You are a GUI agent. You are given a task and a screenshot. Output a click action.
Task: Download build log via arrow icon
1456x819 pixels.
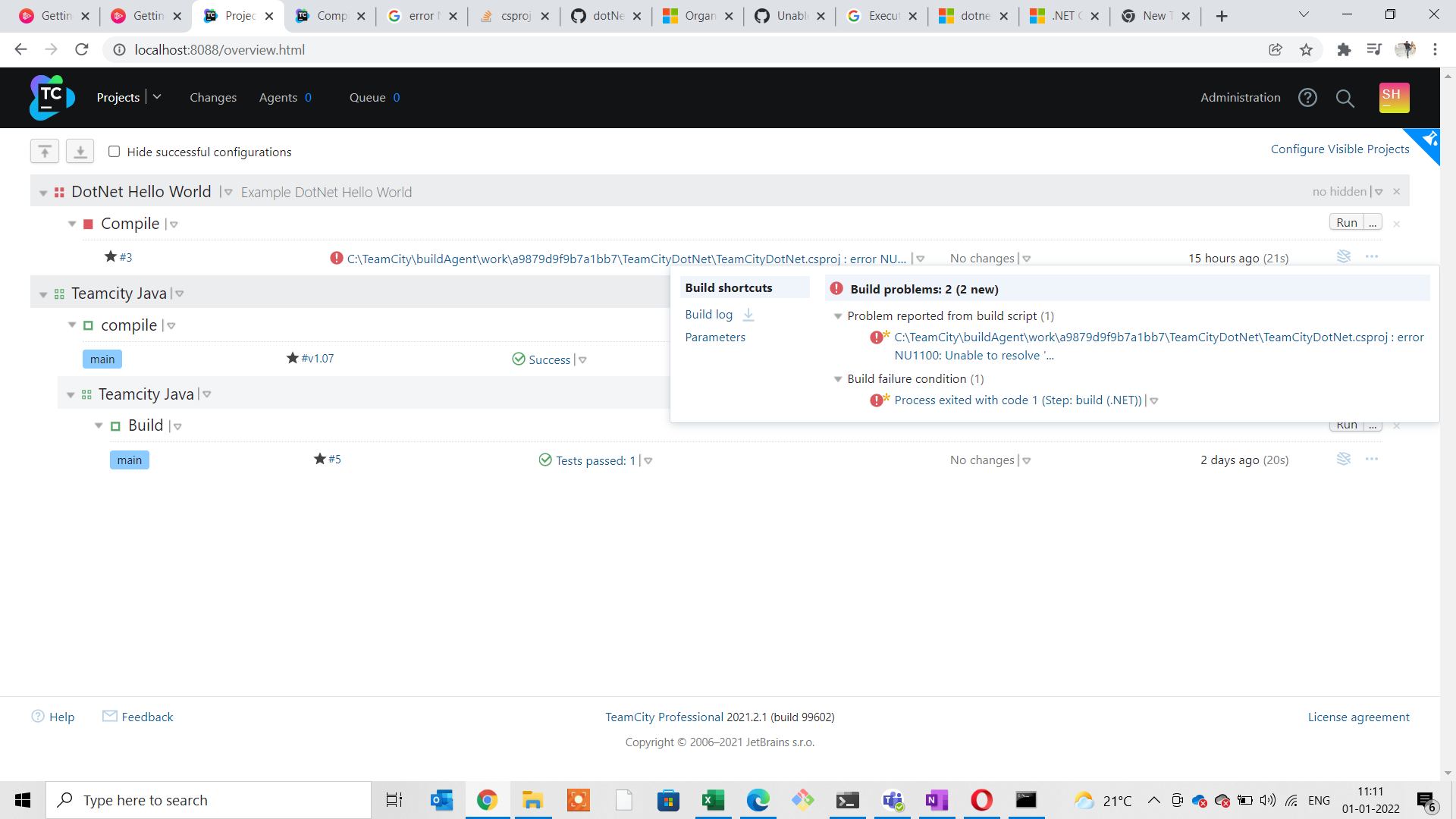click(748, 314)
